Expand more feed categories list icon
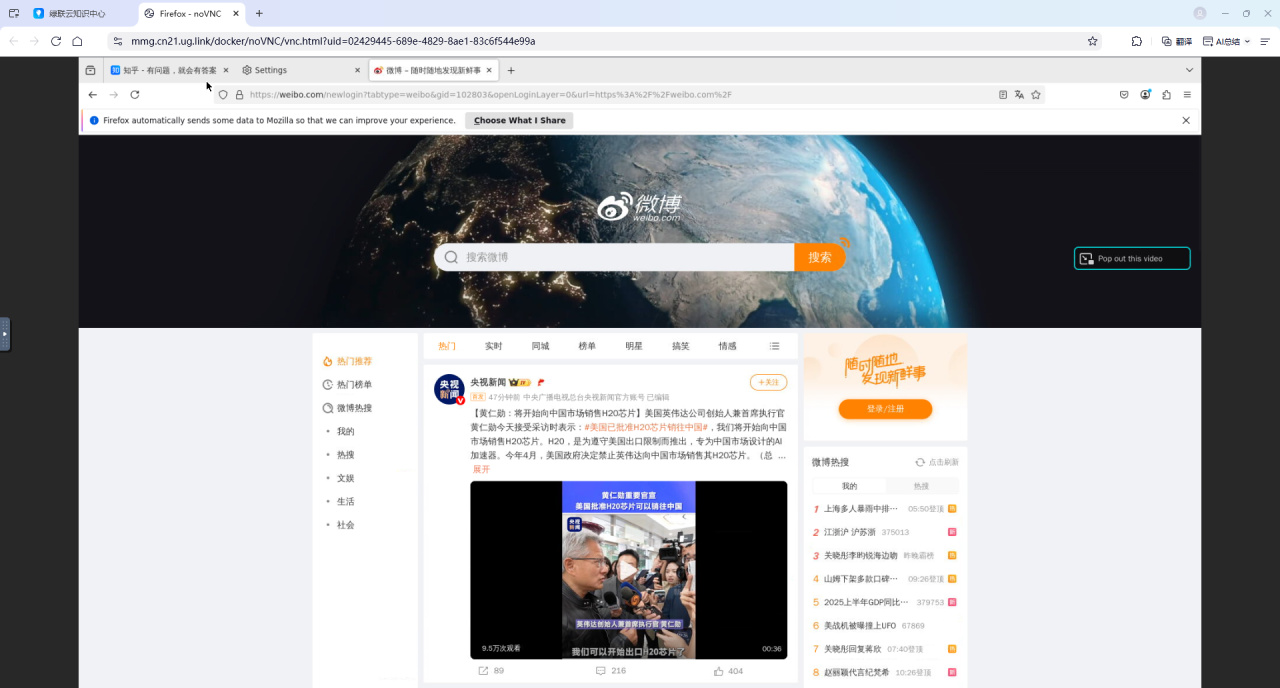The width and height of the screenshot is (1280, 688). coord(774,346)
